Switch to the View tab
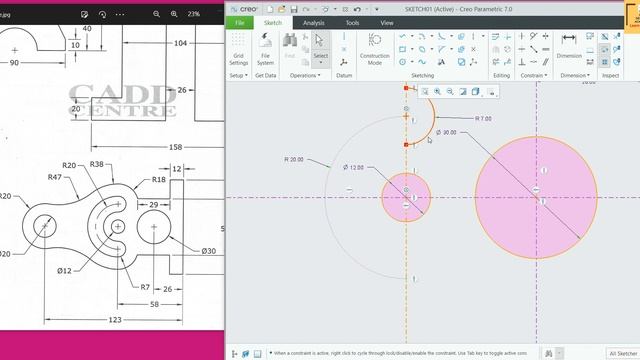Viewport: 640px width, 360px height. click(x=387, y=23)
